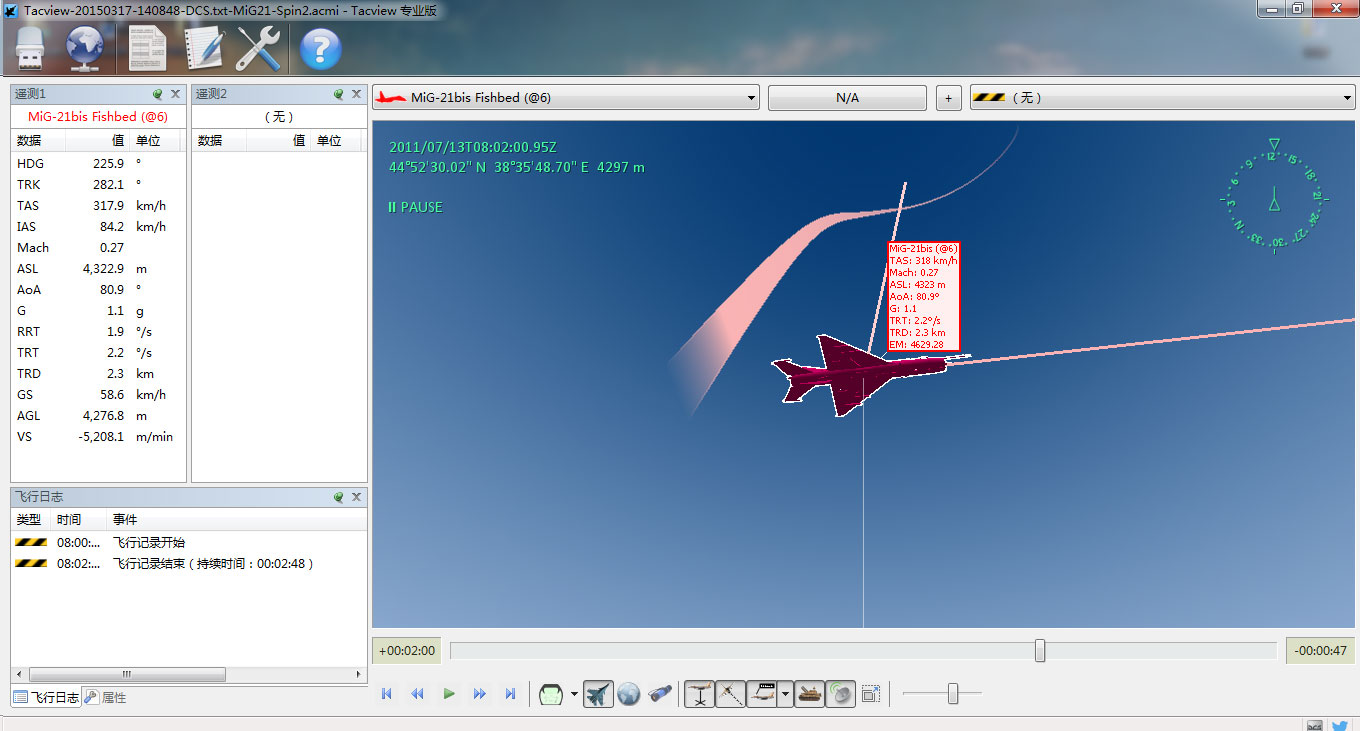The width and height of the screenshot is (1360, 731).
Task: Click the flight log horizontal scrollbar
Action: pyautogui.click(x=126, y=674)
